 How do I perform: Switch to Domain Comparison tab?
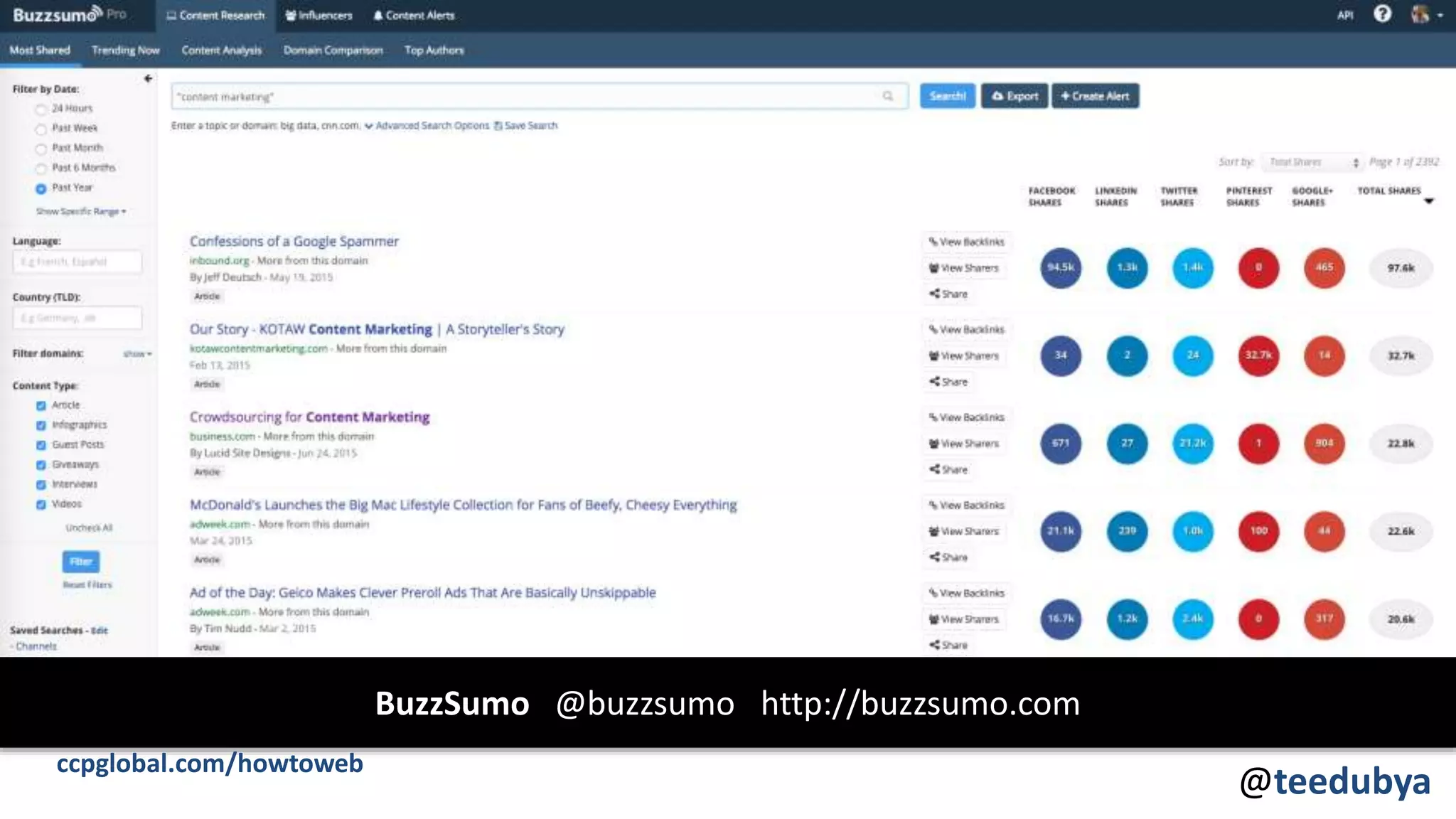tap(333, 50)
